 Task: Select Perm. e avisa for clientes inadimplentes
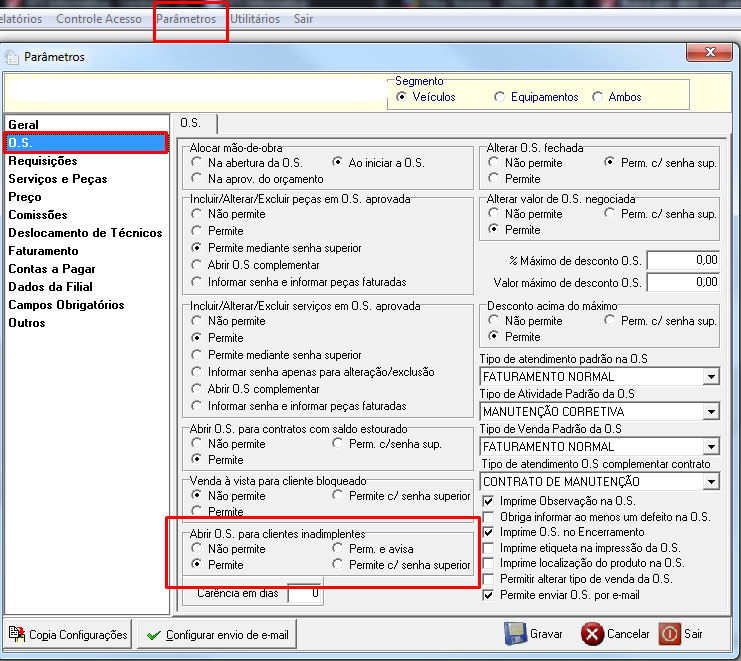point(337,548)
